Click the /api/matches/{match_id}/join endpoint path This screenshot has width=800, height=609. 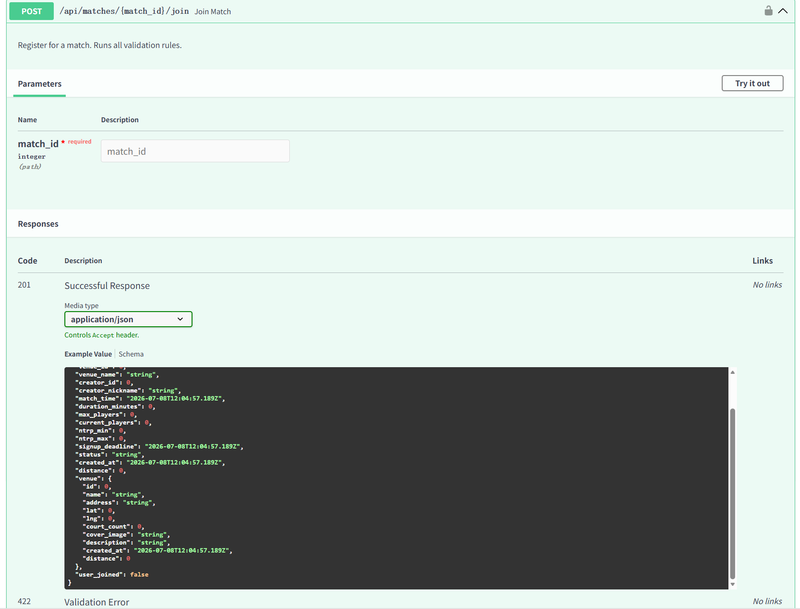coord(124,11)
